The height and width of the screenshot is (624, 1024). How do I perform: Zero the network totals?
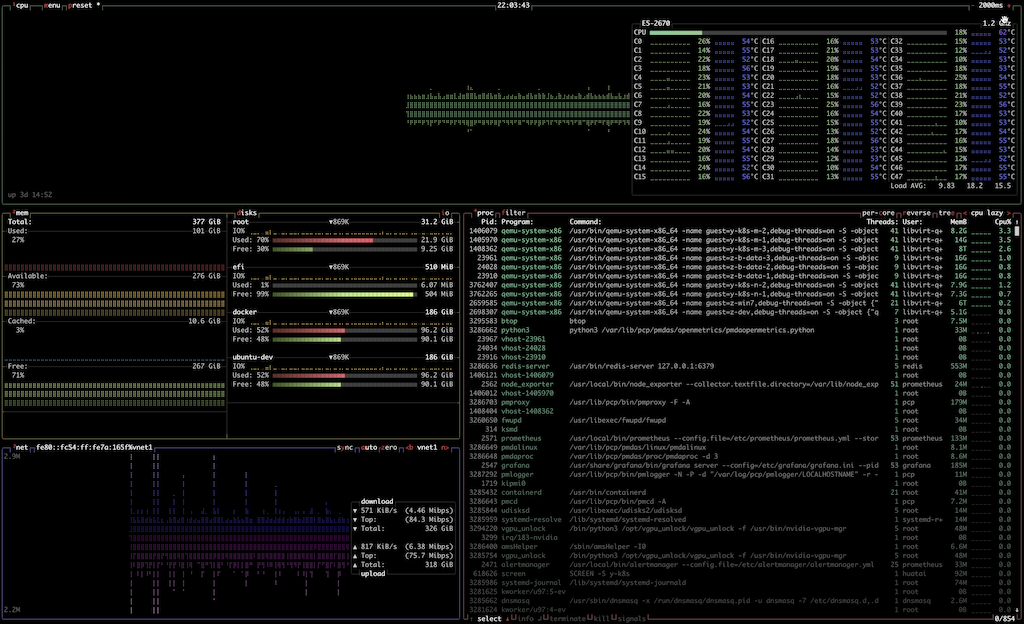click(389, 447)
